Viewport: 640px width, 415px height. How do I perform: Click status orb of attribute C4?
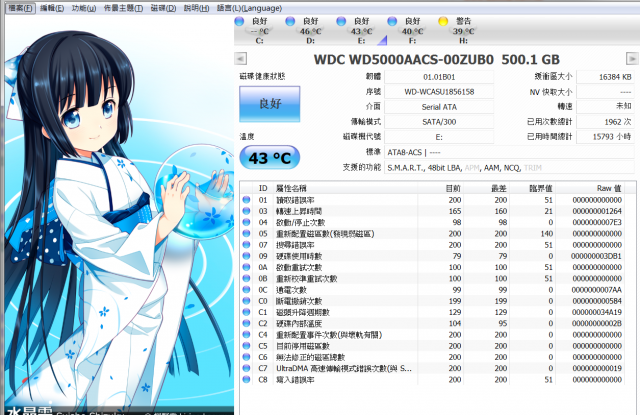[x=246, y=335]
